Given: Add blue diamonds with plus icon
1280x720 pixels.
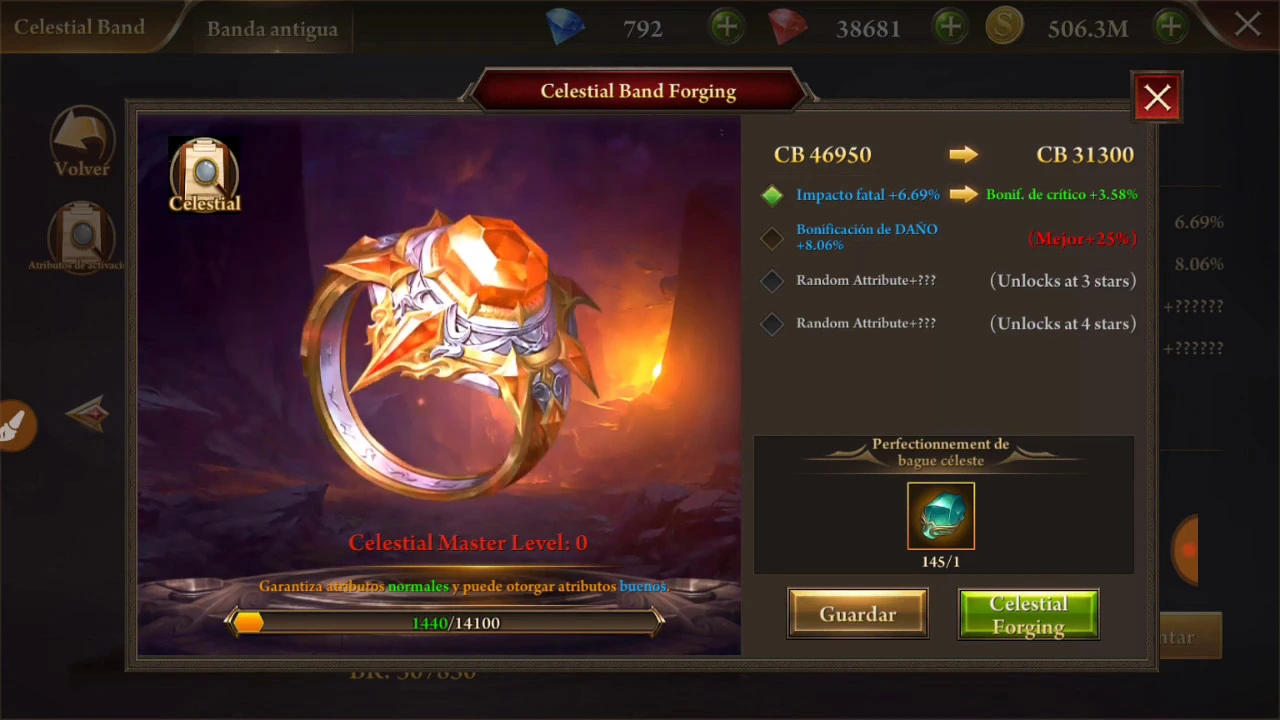Looking at the screenshot, I should click(727, 26).
